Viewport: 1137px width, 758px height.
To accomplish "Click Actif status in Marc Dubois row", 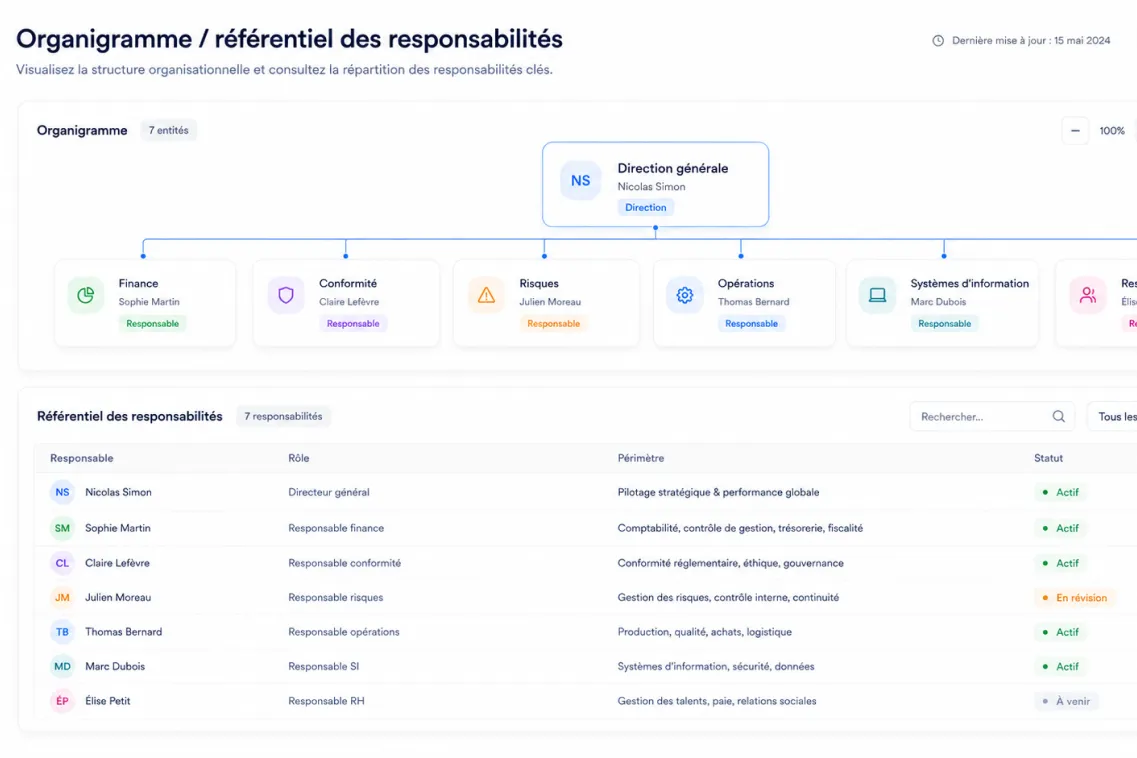I will click(x=1060, y=667).
